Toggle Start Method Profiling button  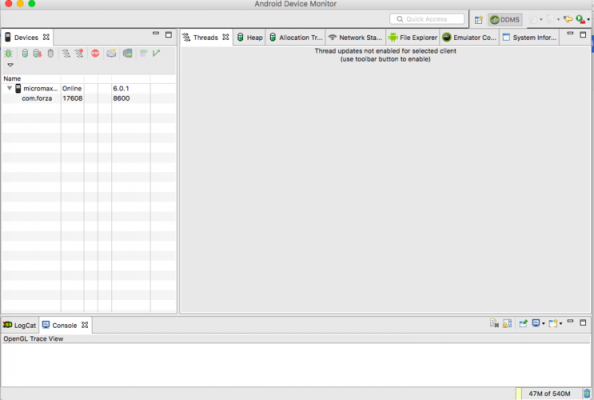(x=79, y=53)
